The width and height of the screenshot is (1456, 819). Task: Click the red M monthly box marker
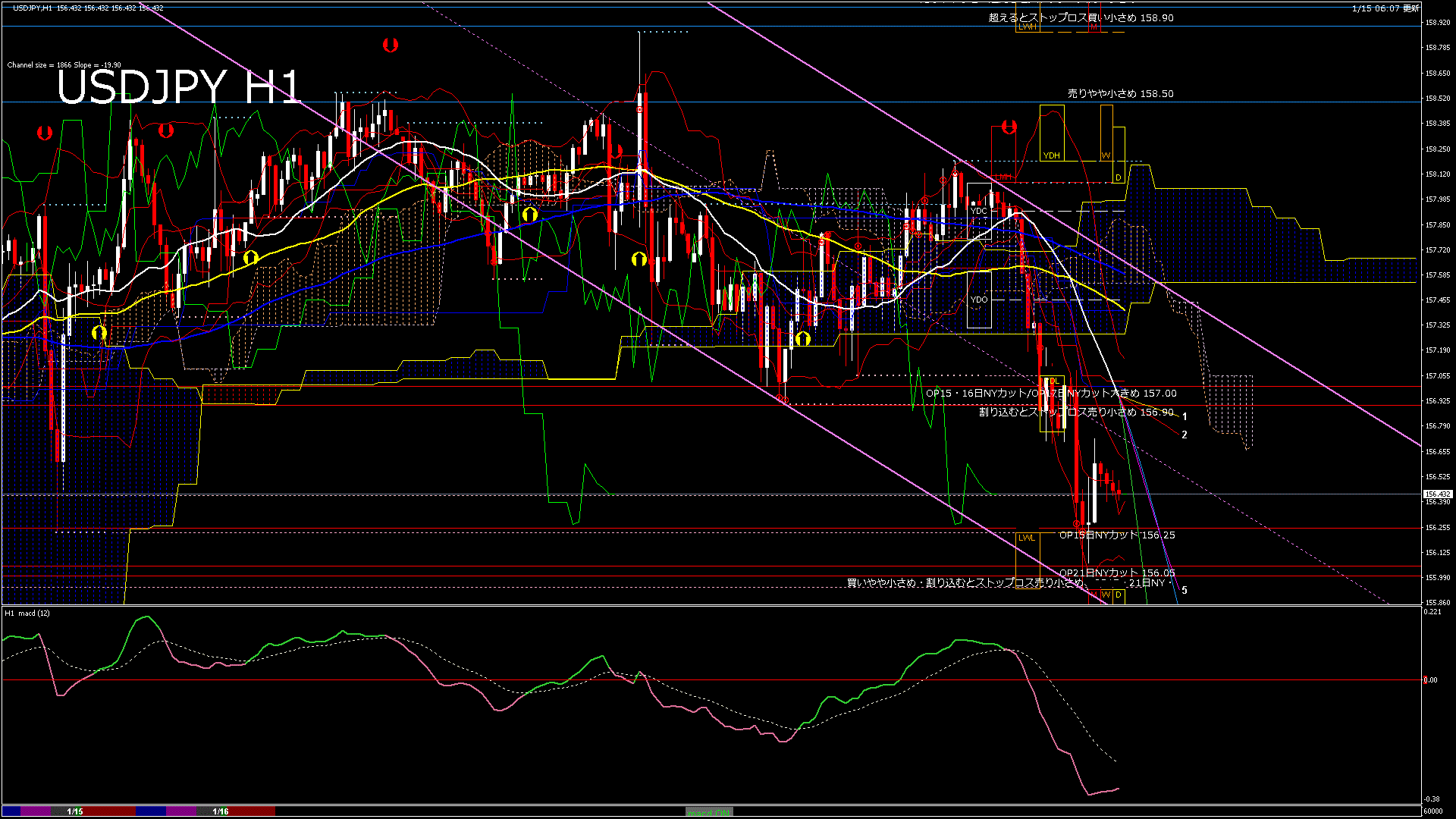(1094, 27)
